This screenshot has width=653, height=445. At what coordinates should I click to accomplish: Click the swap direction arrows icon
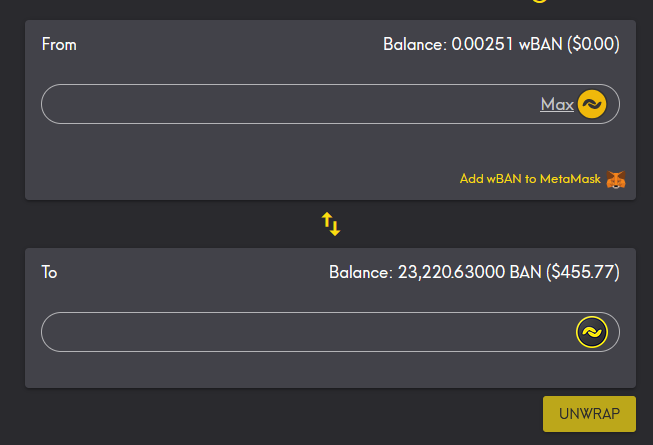[x=331, y=224]
